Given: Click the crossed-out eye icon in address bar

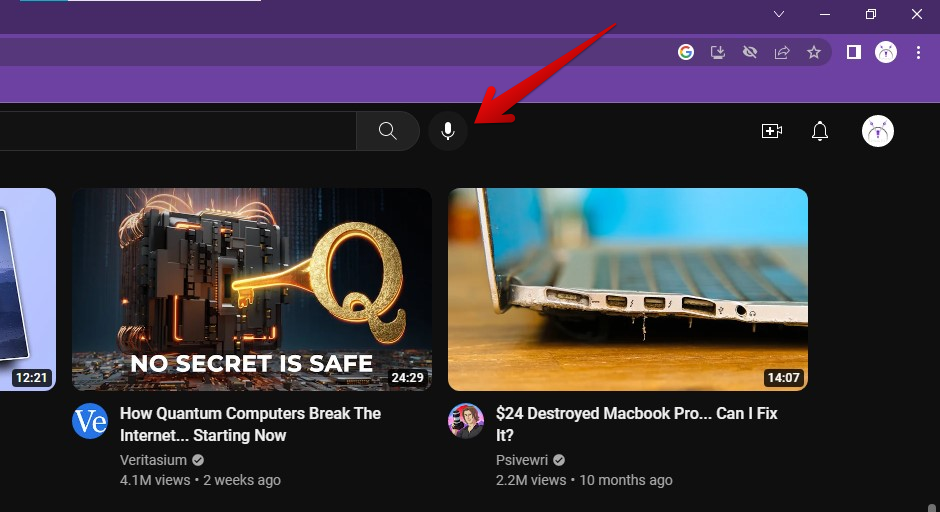Looking at the screenshot, I should [x=749, y=52].
